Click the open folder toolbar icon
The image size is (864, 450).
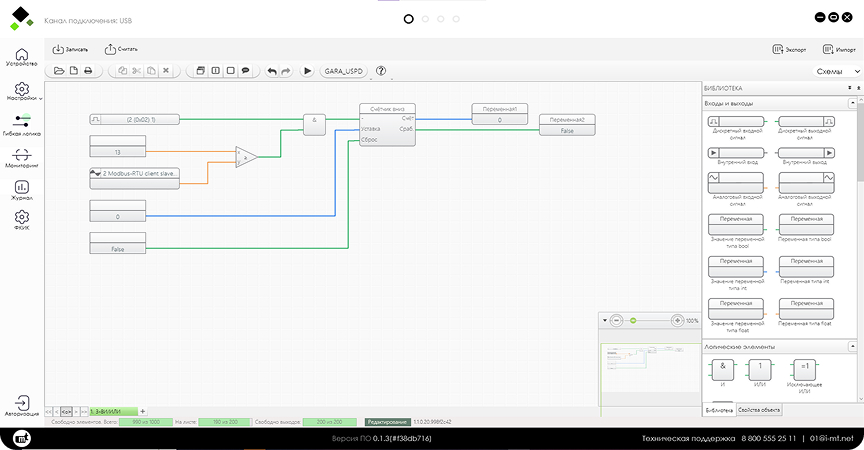(x=59, y=71)
